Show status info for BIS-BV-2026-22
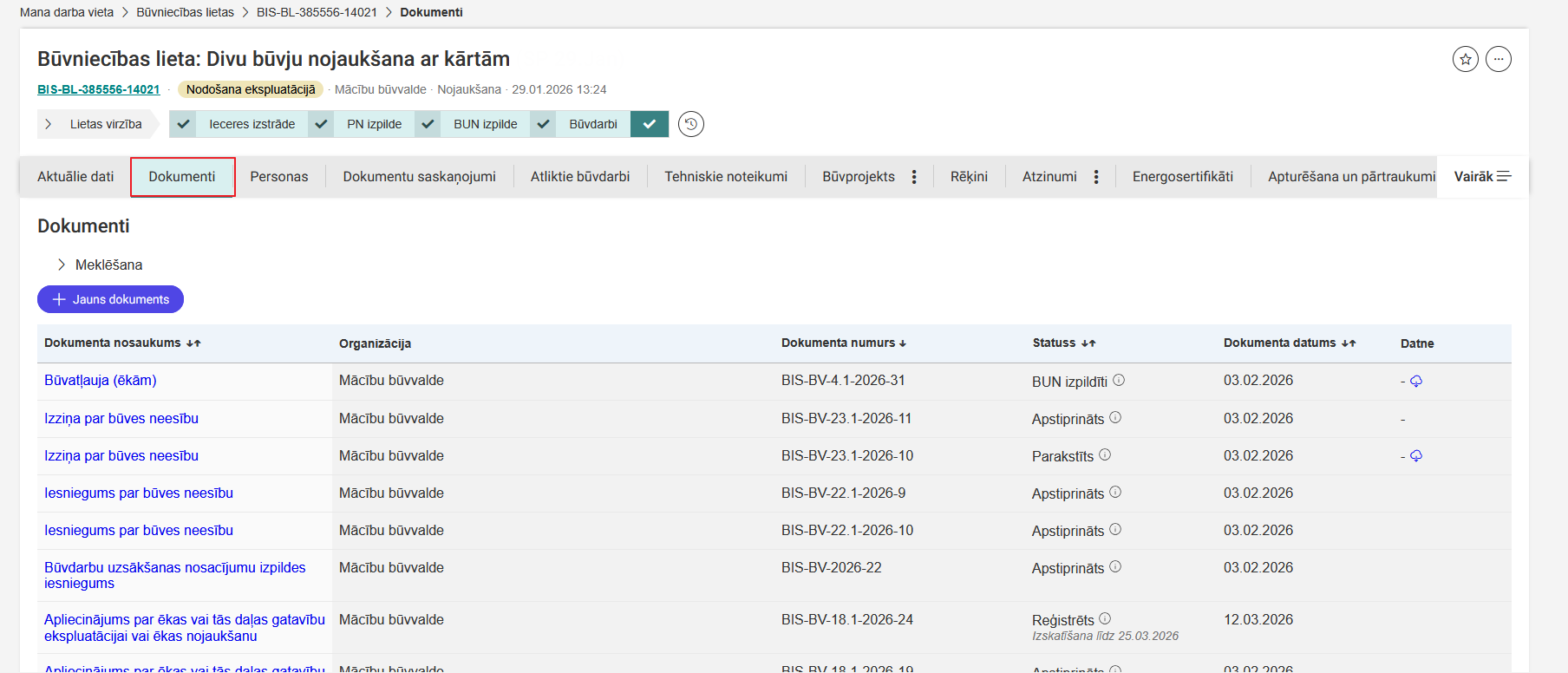The width and height of the screenshot is (1568, 673). click(x=1115, y=566)
